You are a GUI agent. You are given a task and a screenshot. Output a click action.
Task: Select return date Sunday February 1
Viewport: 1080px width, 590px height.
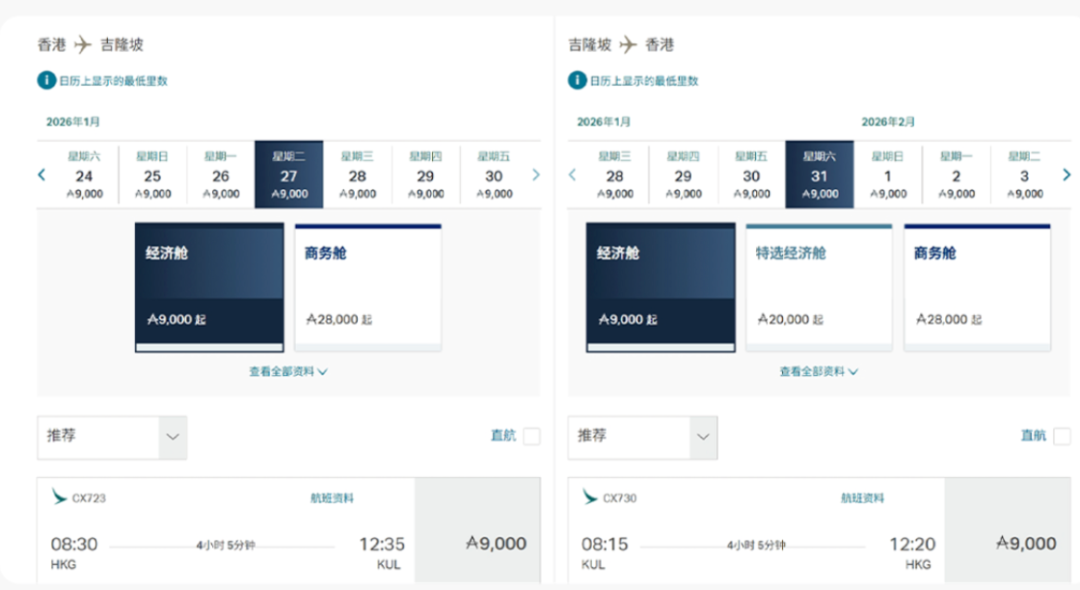tap(887, 175)
